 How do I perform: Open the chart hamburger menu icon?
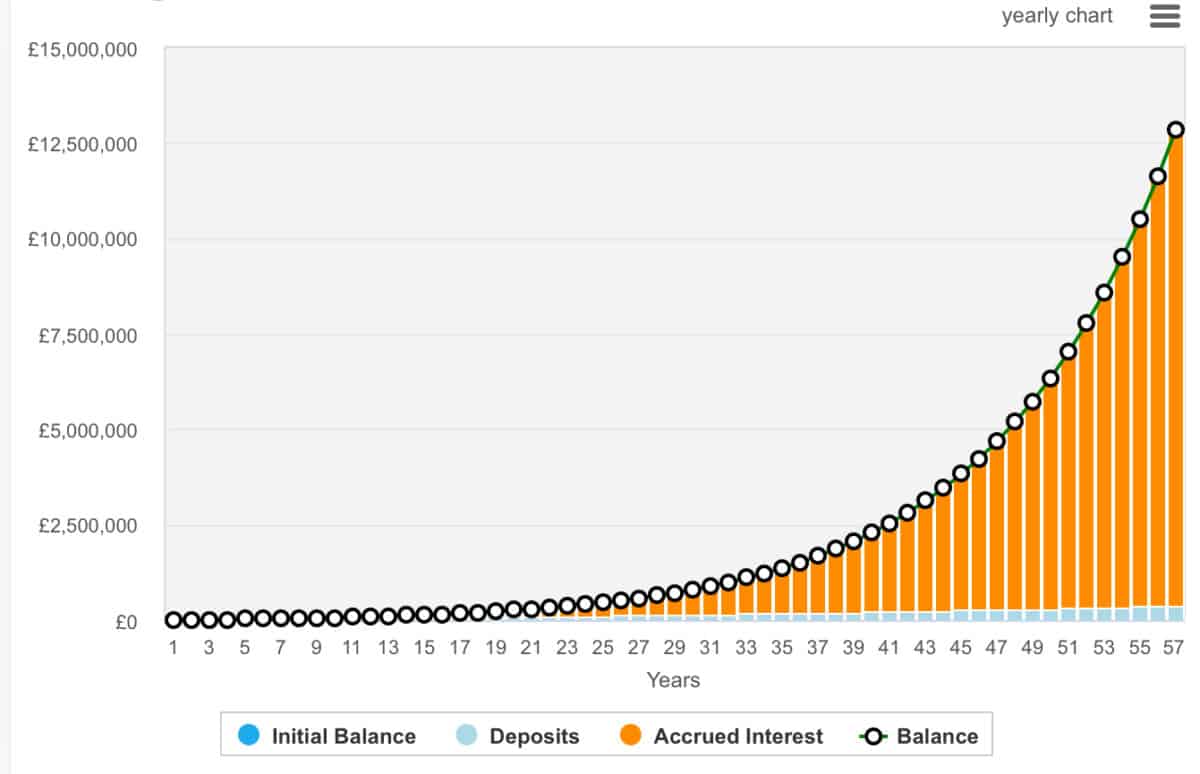click(x=1165, y=16)
